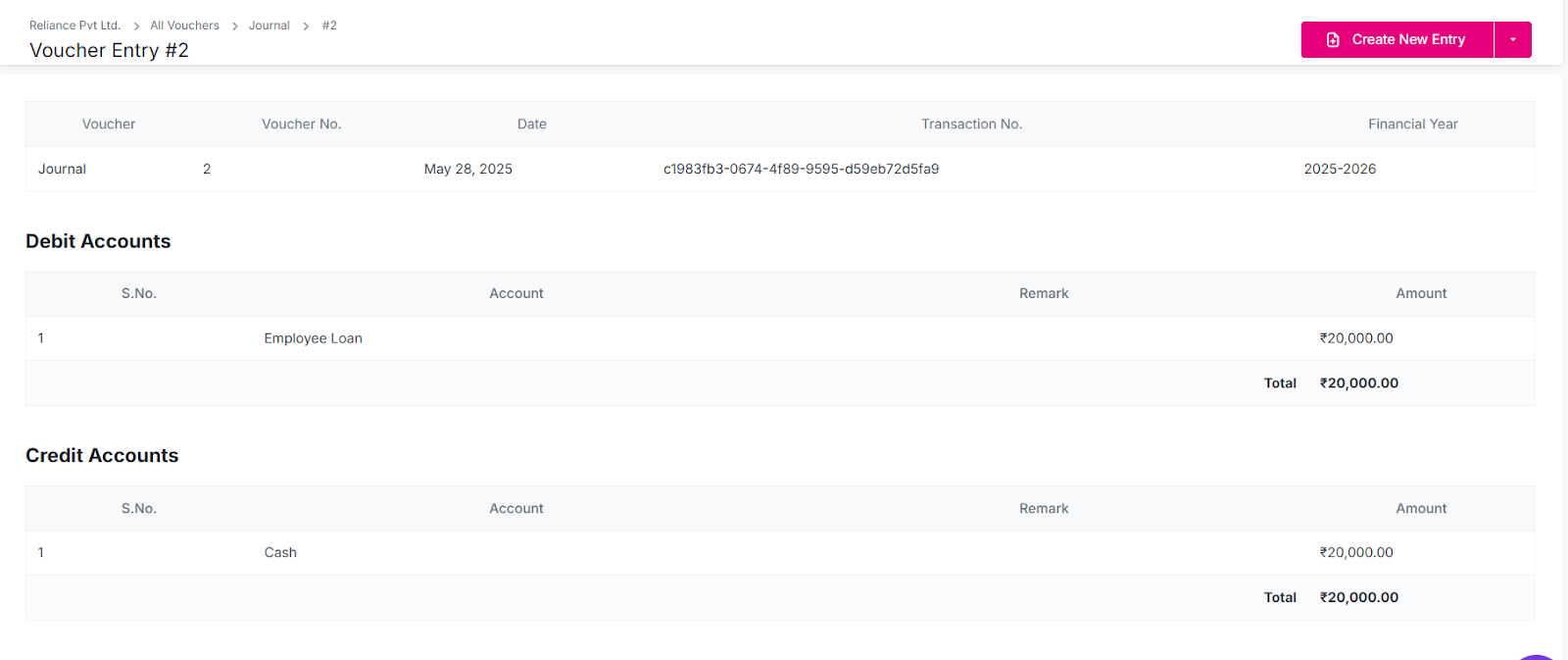
Task: Click the S.No. header in Debit Accounts
Action: (x=139, y=293)
